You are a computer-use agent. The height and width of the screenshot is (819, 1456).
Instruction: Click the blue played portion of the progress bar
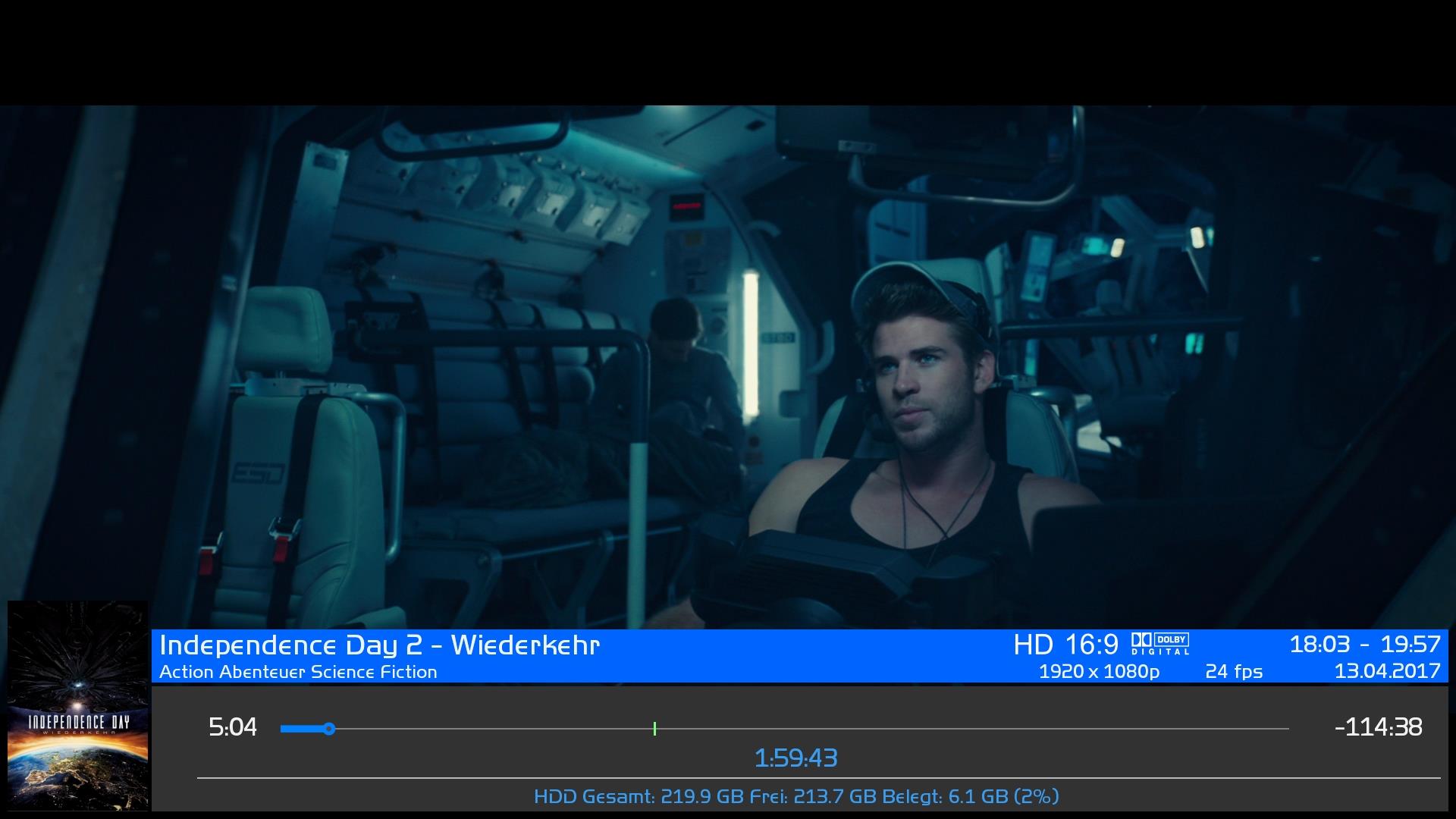[x=302, y=729]
